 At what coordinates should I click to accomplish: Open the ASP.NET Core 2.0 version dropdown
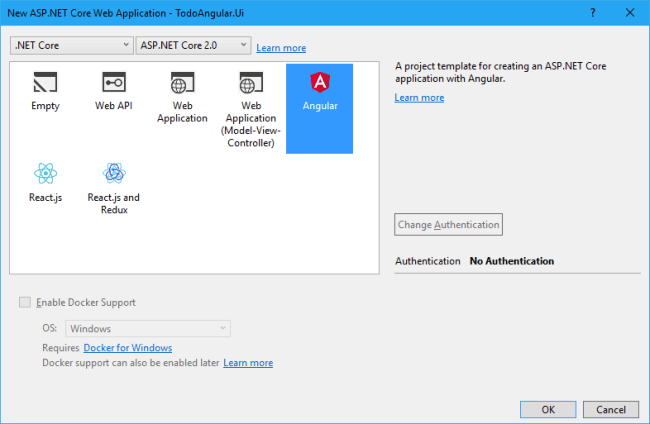click(x=193, y=45)
